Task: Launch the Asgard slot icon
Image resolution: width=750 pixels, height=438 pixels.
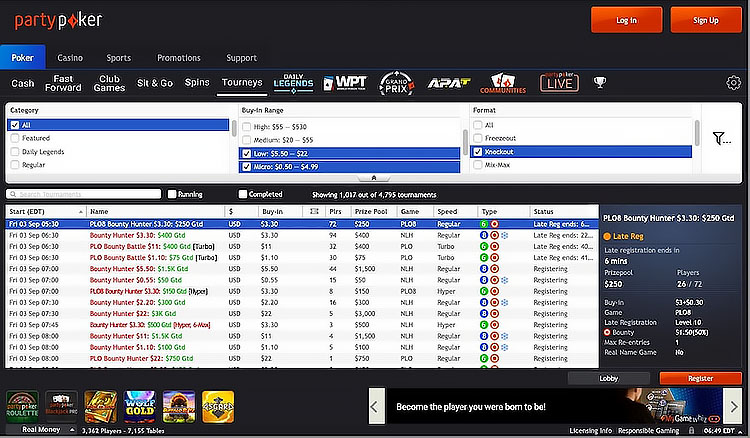Action: [218, 406]
